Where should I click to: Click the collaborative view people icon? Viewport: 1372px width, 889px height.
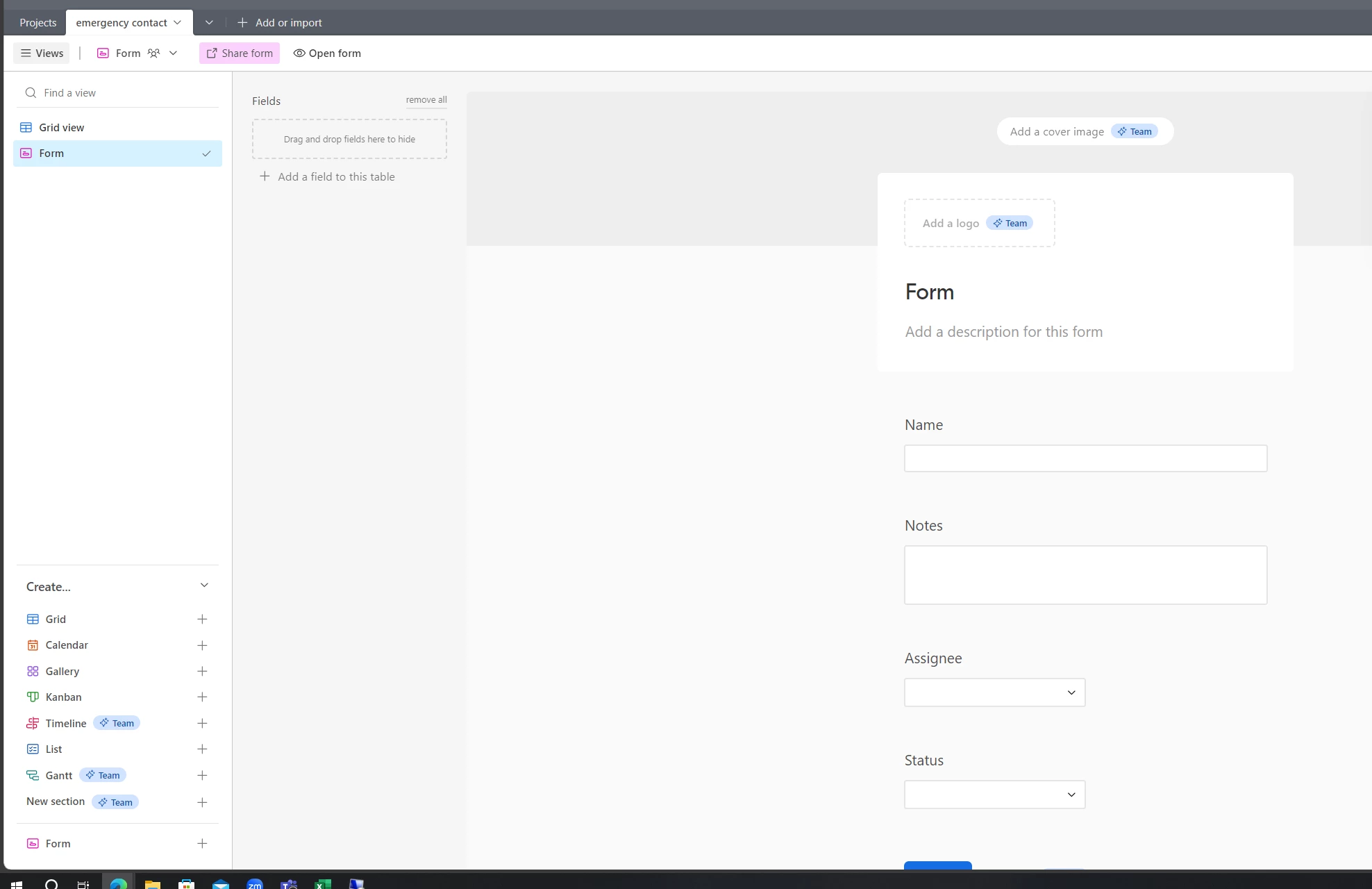coord(153,53)
